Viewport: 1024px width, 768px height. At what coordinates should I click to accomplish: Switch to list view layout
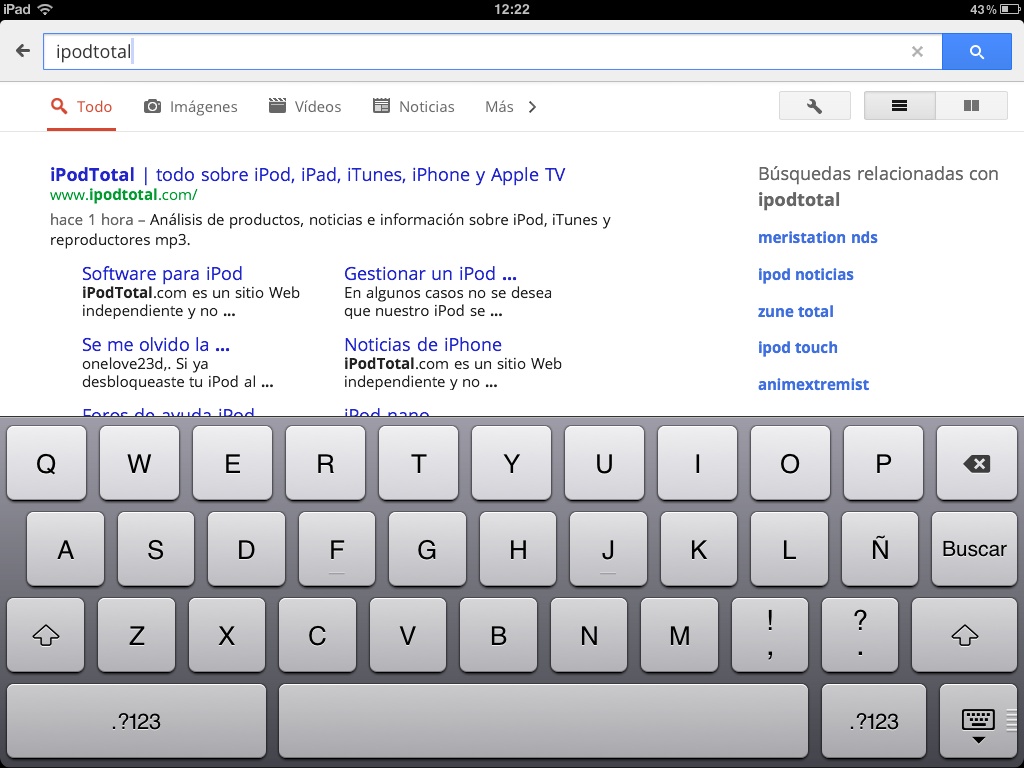899,106
